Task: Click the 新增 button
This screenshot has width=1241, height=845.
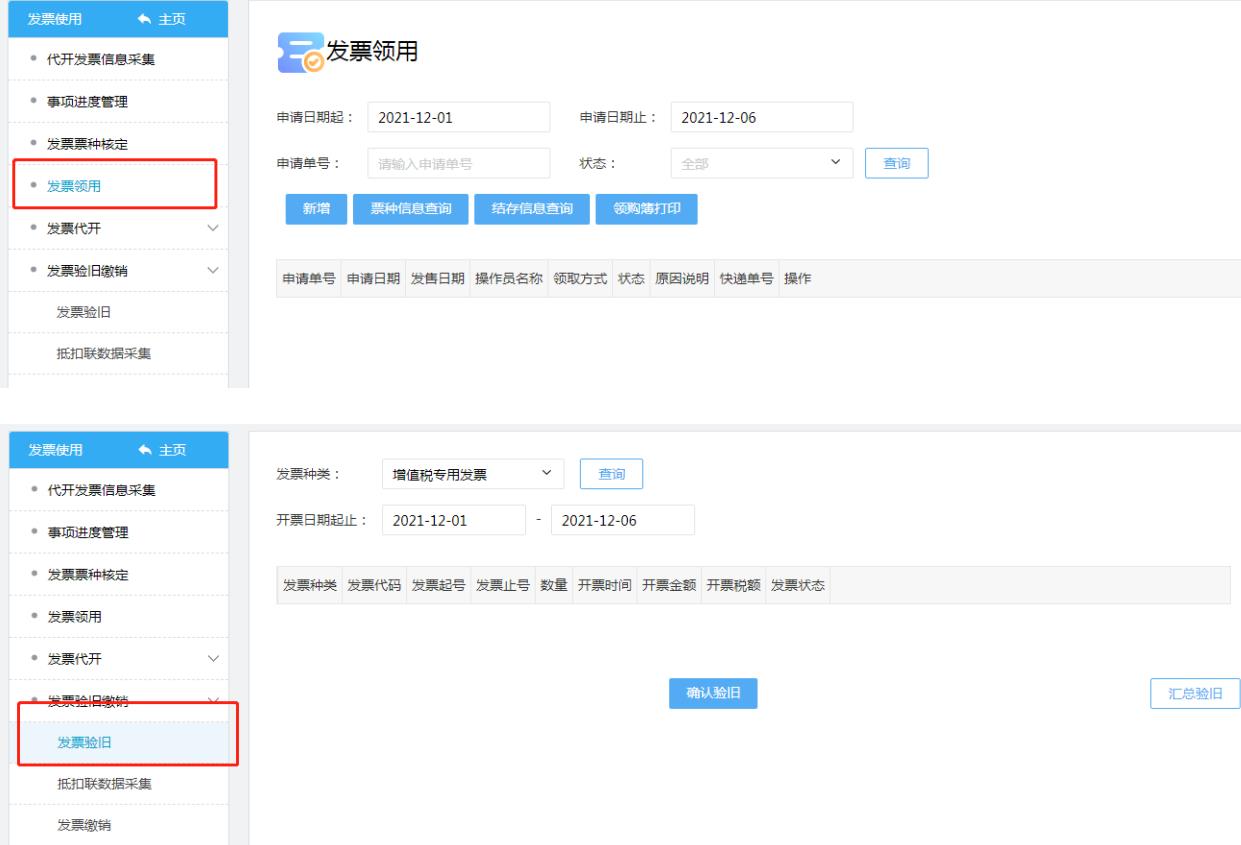Action: pyautogui.click(x=316, y=209)
